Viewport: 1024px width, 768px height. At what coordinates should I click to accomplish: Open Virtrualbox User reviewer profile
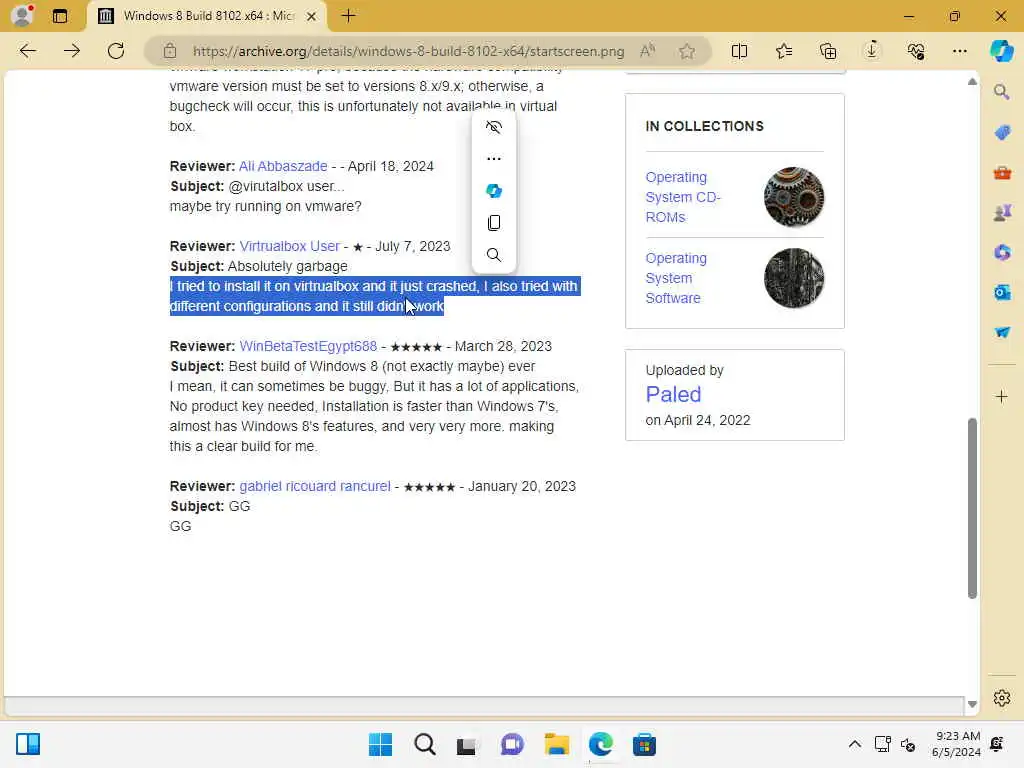289,246
